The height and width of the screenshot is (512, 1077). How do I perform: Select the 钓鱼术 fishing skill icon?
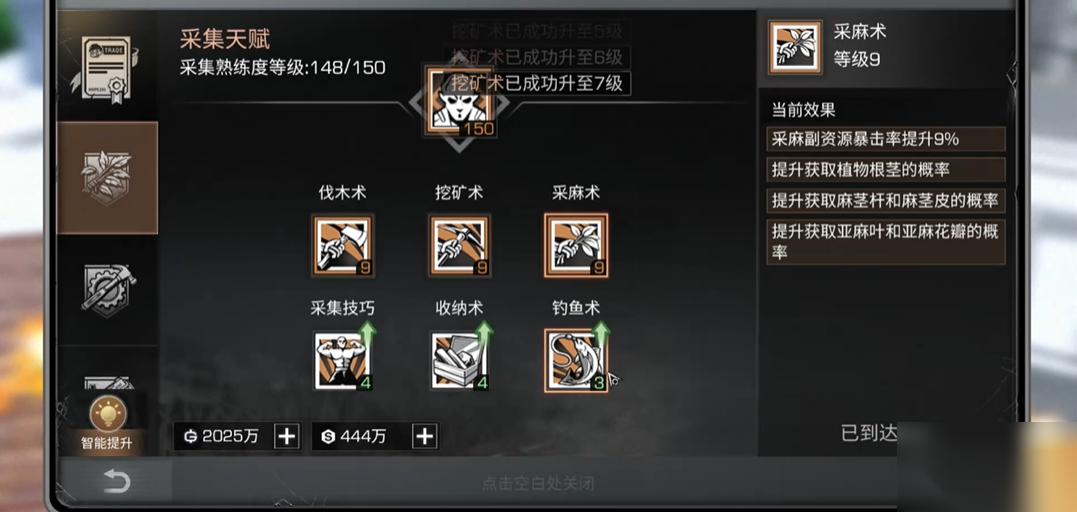click(x=576, y=360)
